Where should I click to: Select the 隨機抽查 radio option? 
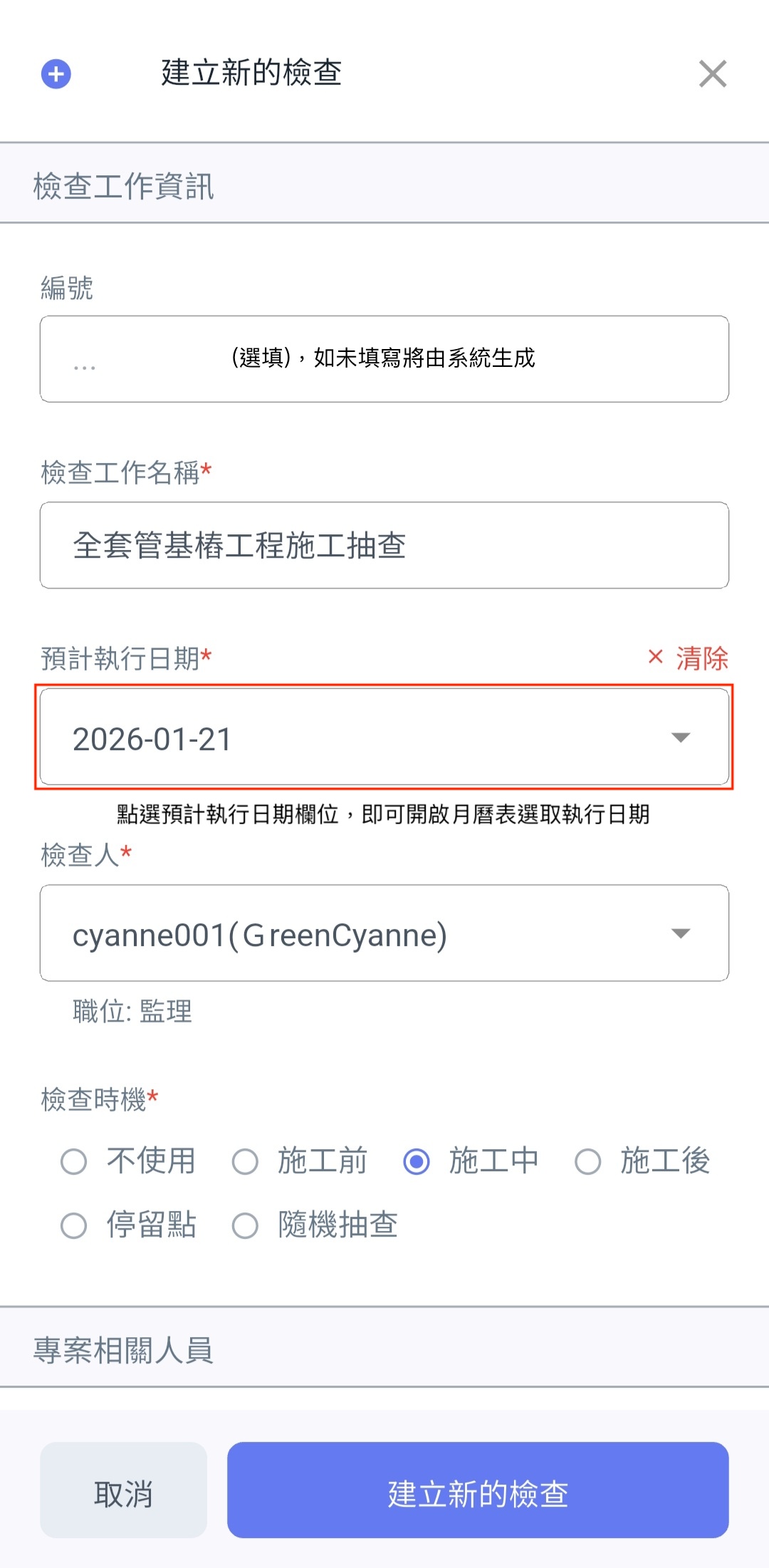pyautogui.click(x=245, y=1226)
